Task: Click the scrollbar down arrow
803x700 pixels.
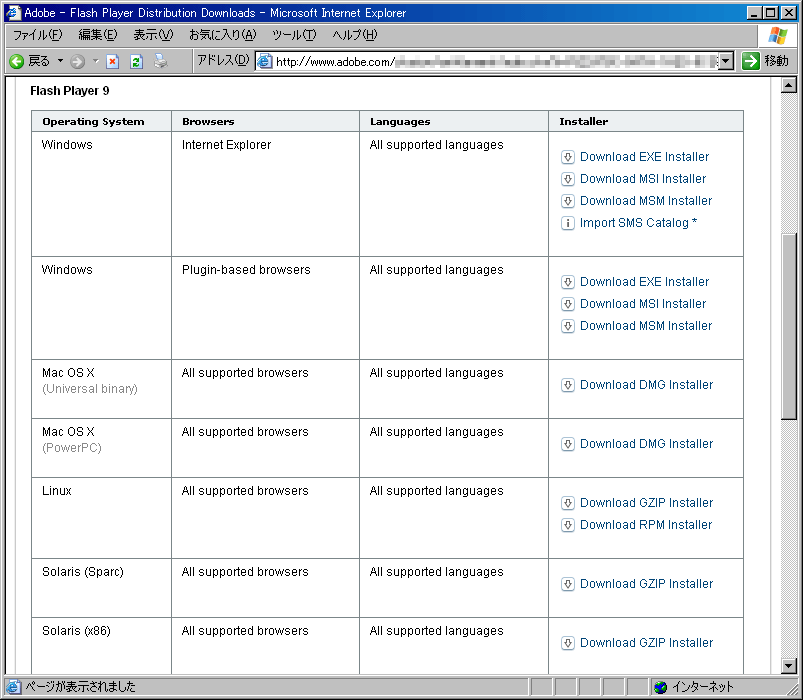Action: pyautogui.click(x=789, y=666)
